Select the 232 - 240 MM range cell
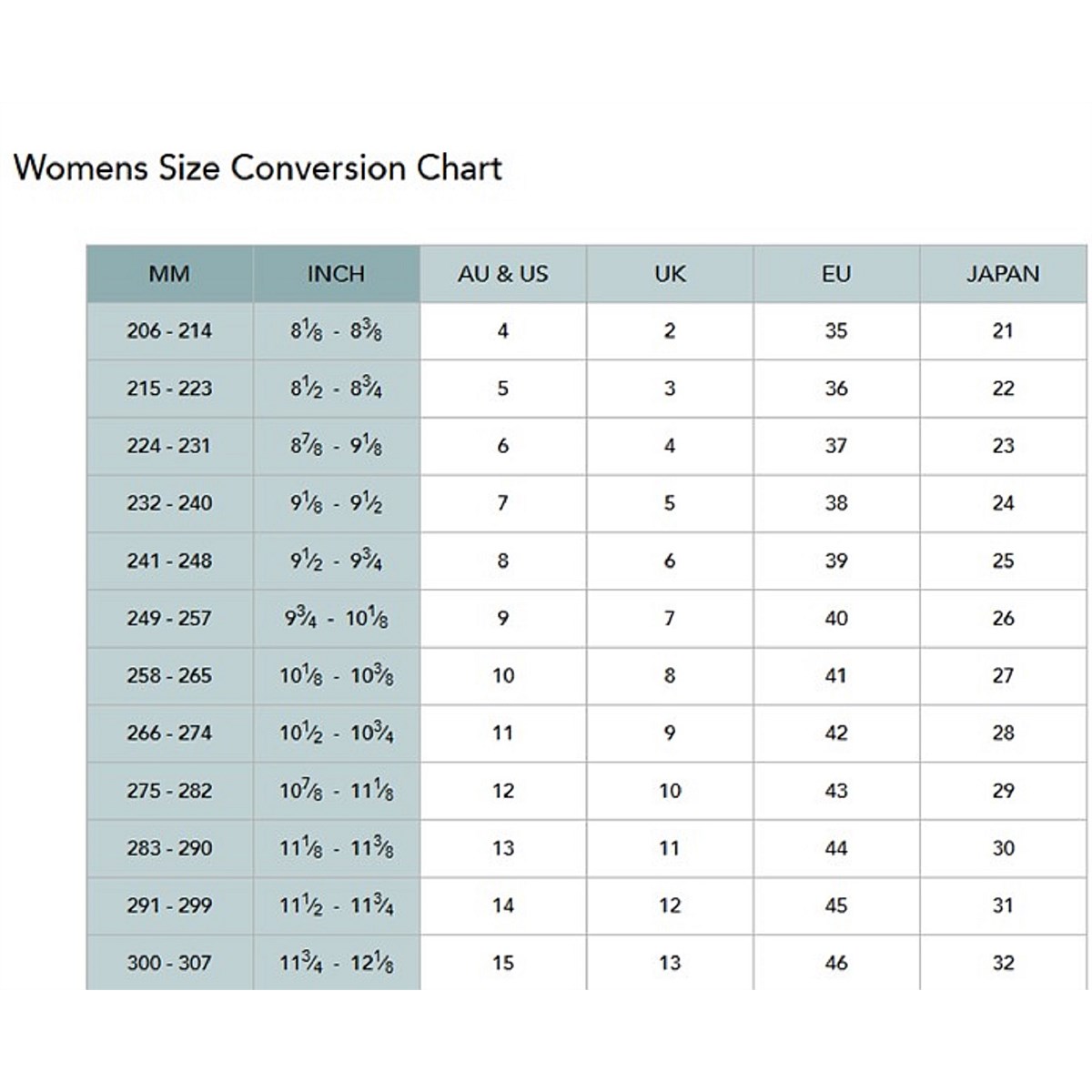Image resolution: width=1092 pixels, height=1092 pixels. point(169,503)
